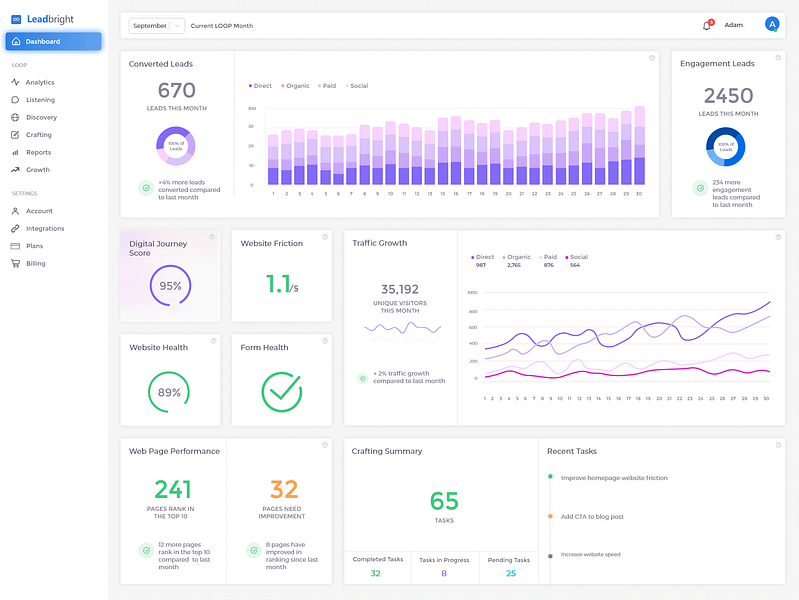Toggle Organic series in Traffic Growth legend
The width and height of the screenshot is (799, 600).
coord(516,257)
